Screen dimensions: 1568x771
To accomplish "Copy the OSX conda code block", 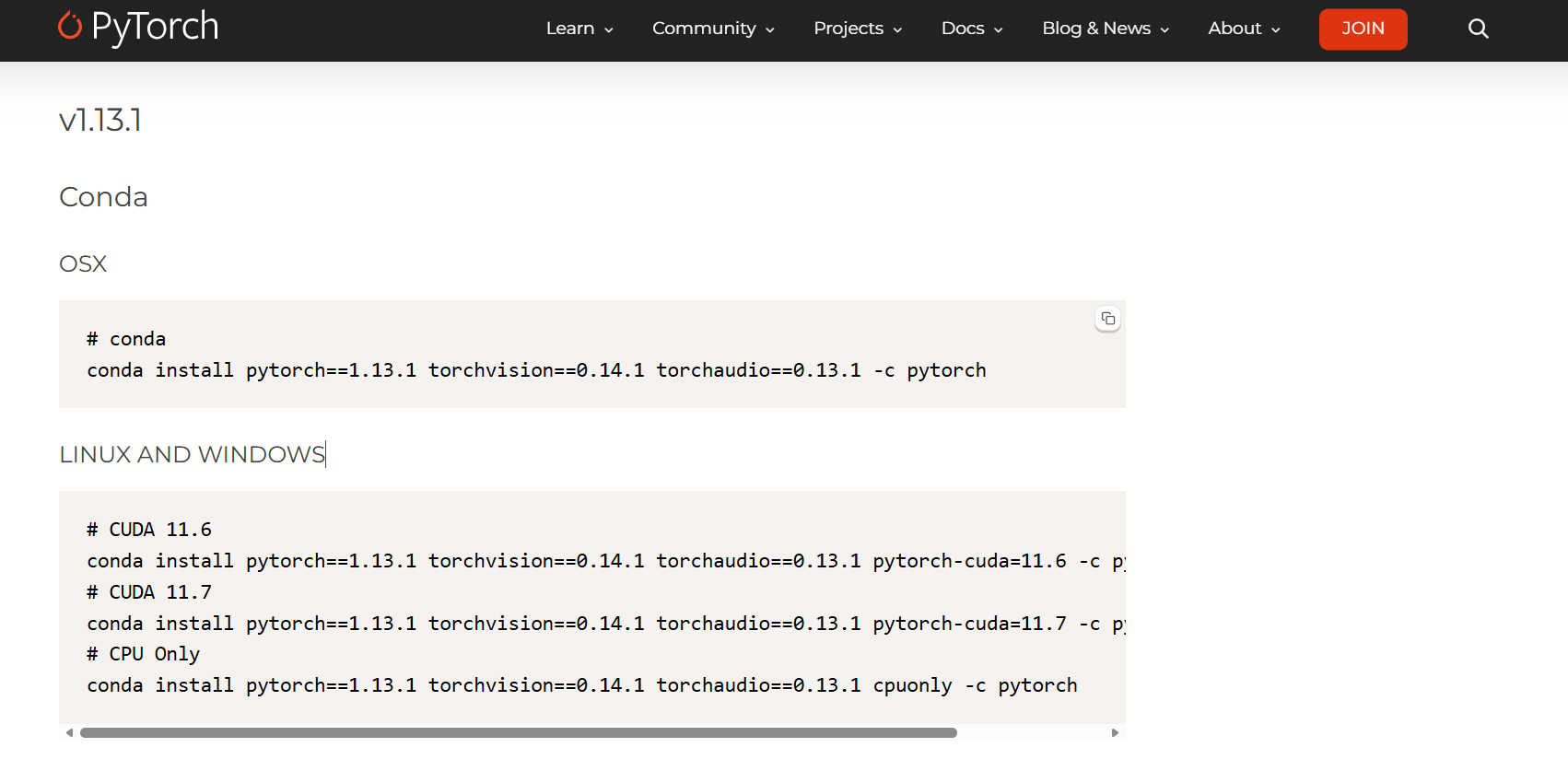I will [x=1107, y=319].
